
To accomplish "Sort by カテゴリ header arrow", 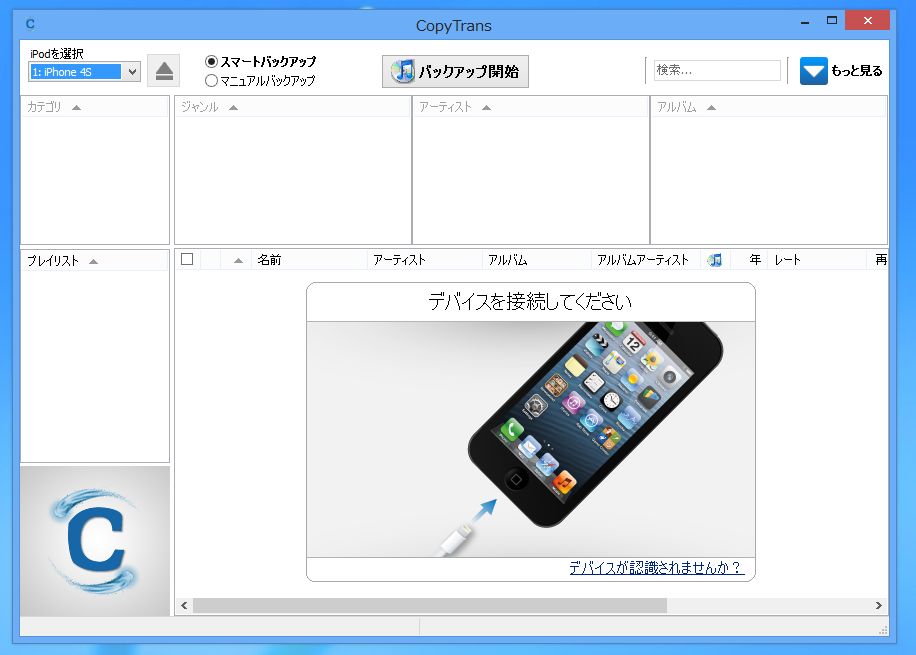I will (x=77, y=108).
